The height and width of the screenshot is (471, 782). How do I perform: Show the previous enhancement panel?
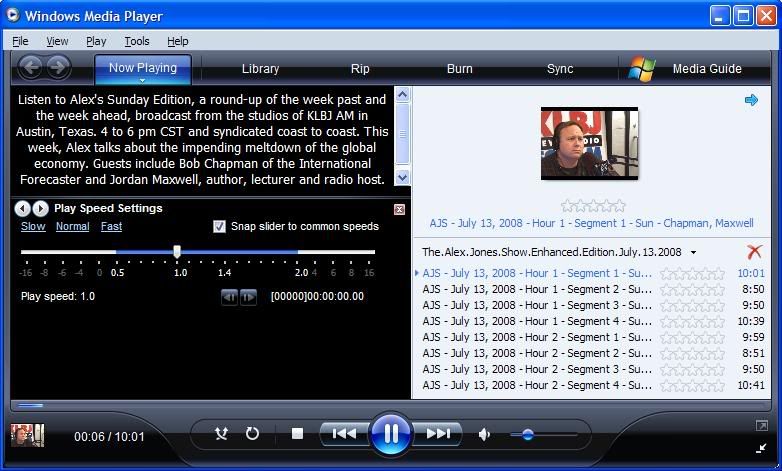pos(22,208)
